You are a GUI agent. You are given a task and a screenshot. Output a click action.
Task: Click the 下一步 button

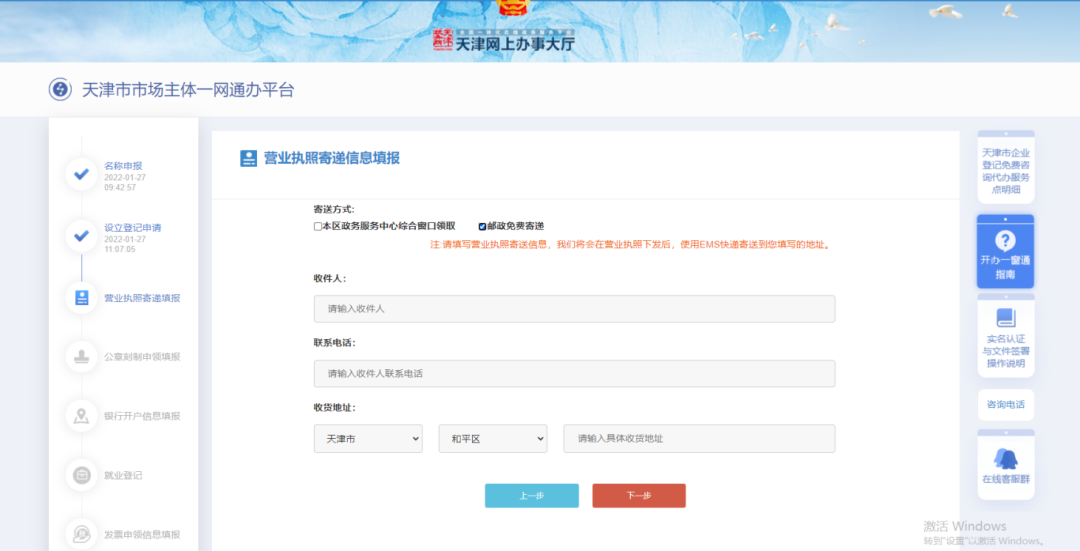point(639,496)
